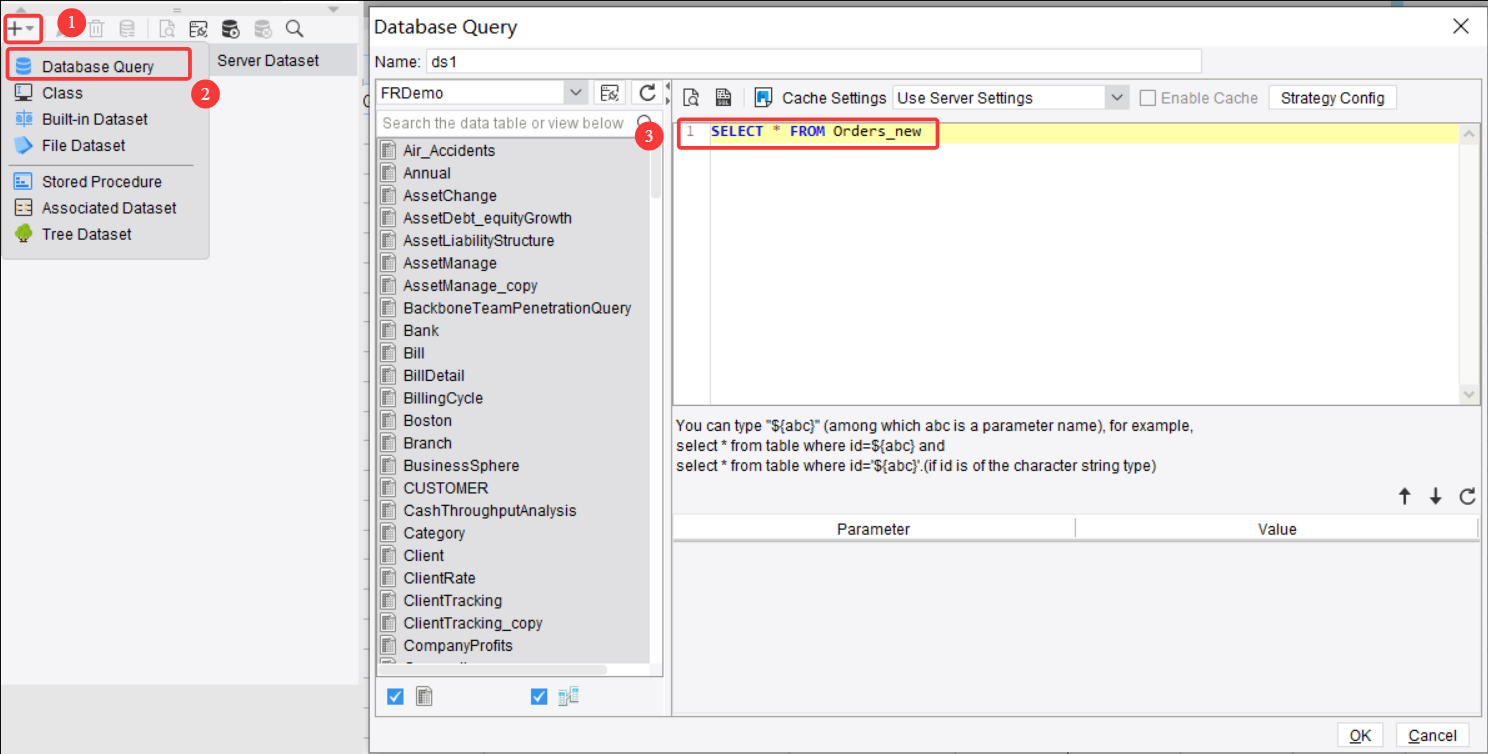This screenshot has width=1488, height=754.
Task: Click the SQL editor vertical scrollbar
Action: 1468,264
